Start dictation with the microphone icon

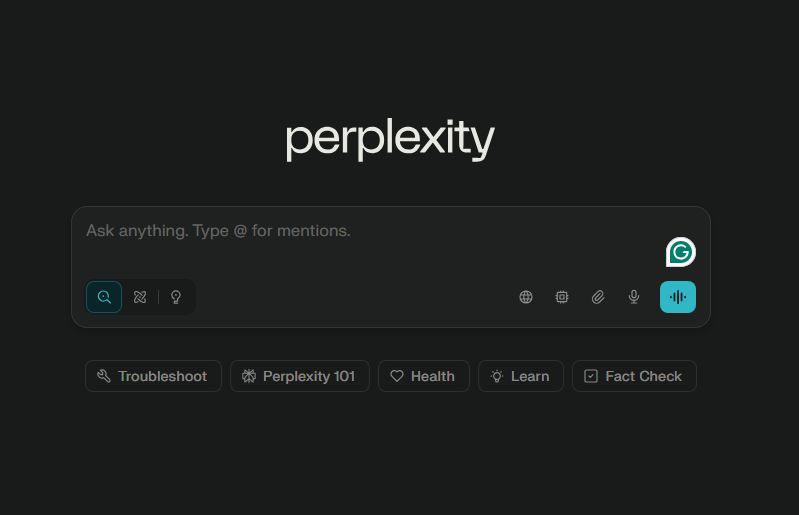[x=634, y=297]
